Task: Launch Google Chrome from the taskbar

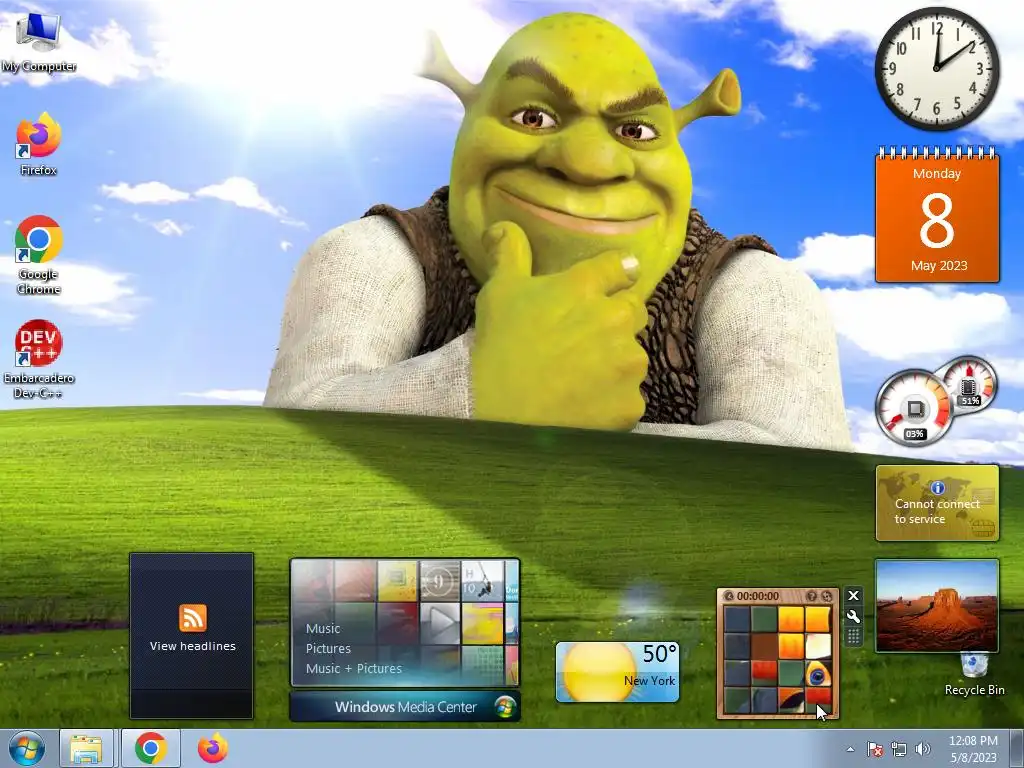Action: (x=151, y=748)
